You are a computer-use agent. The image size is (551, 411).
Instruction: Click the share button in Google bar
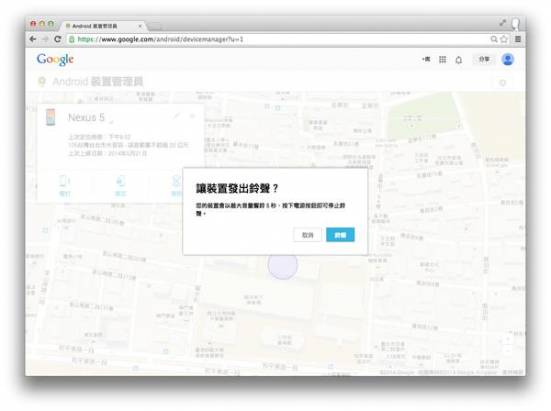[x=484, y=59]
